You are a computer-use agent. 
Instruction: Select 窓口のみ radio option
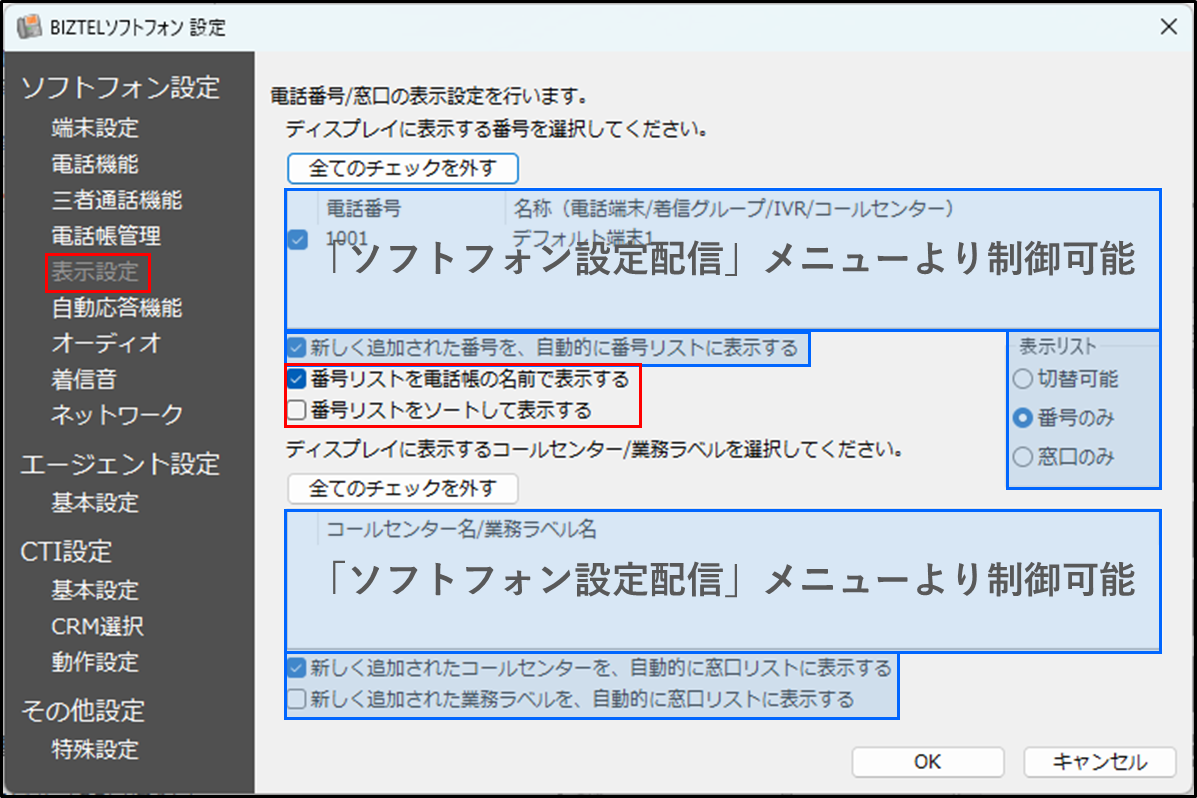click(1022, 457)
